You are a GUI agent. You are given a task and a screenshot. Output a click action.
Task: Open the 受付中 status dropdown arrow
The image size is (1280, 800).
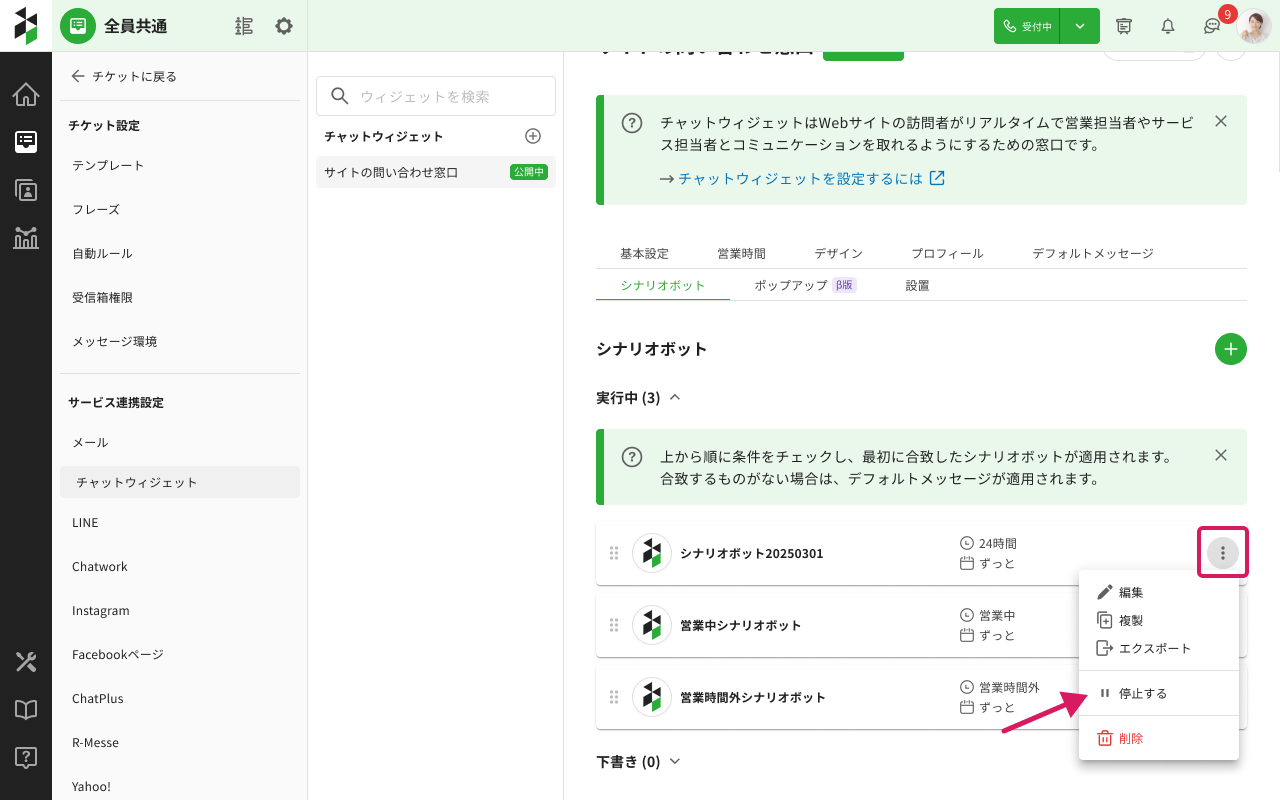[1080, 26]
